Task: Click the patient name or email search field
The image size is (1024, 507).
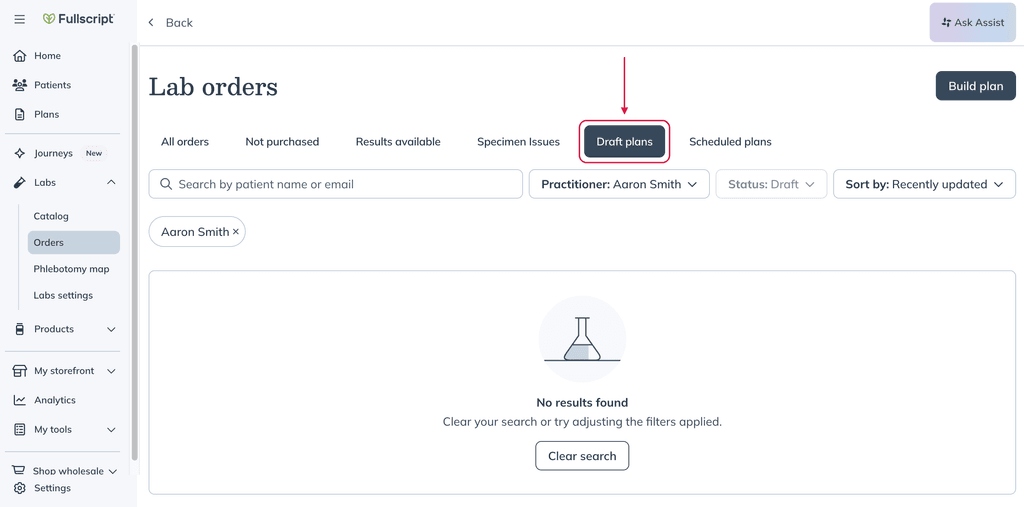Action: pyautogui.click(x=336, y=184)
